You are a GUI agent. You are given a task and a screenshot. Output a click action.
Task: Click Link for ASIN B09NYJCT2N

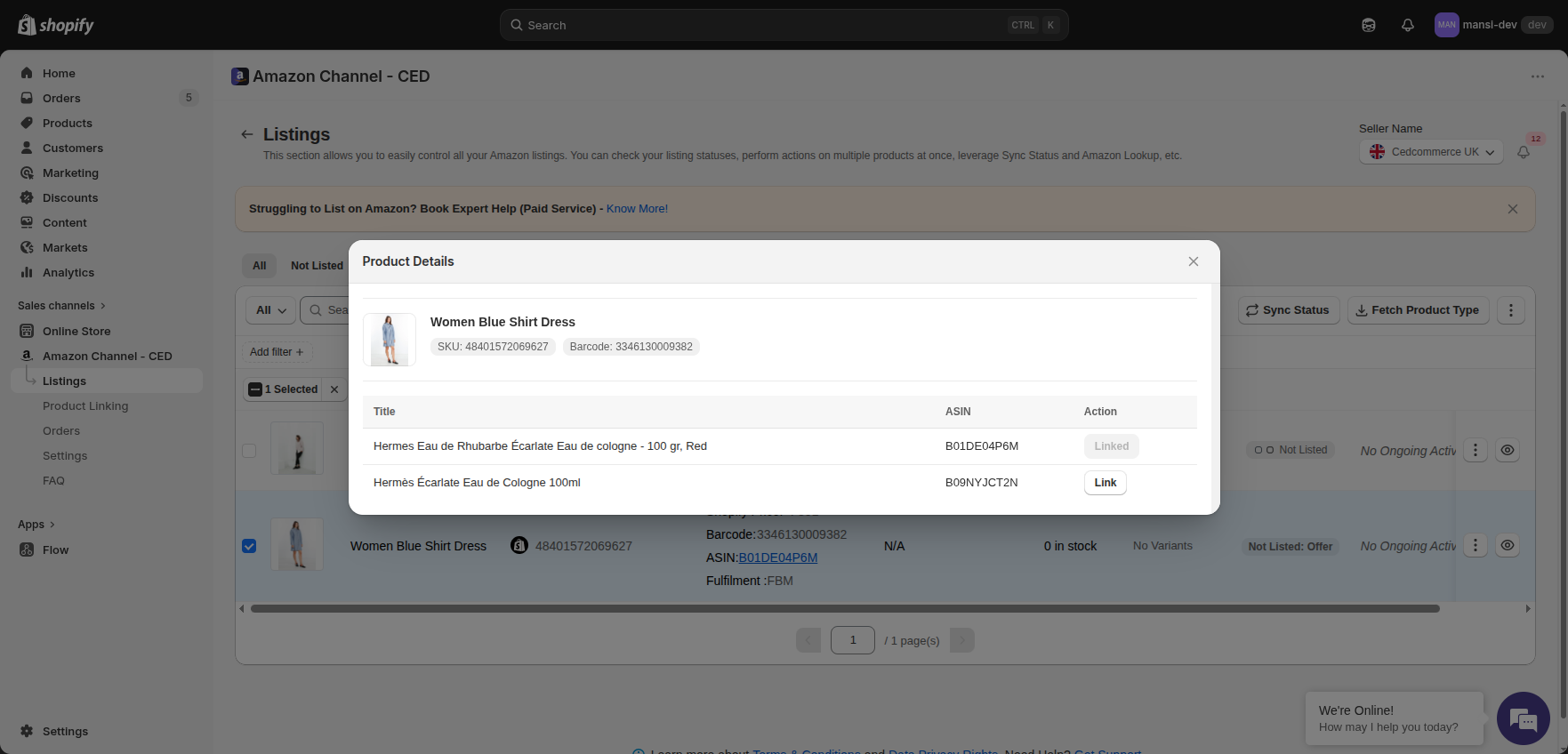(x=1106, y=483)
